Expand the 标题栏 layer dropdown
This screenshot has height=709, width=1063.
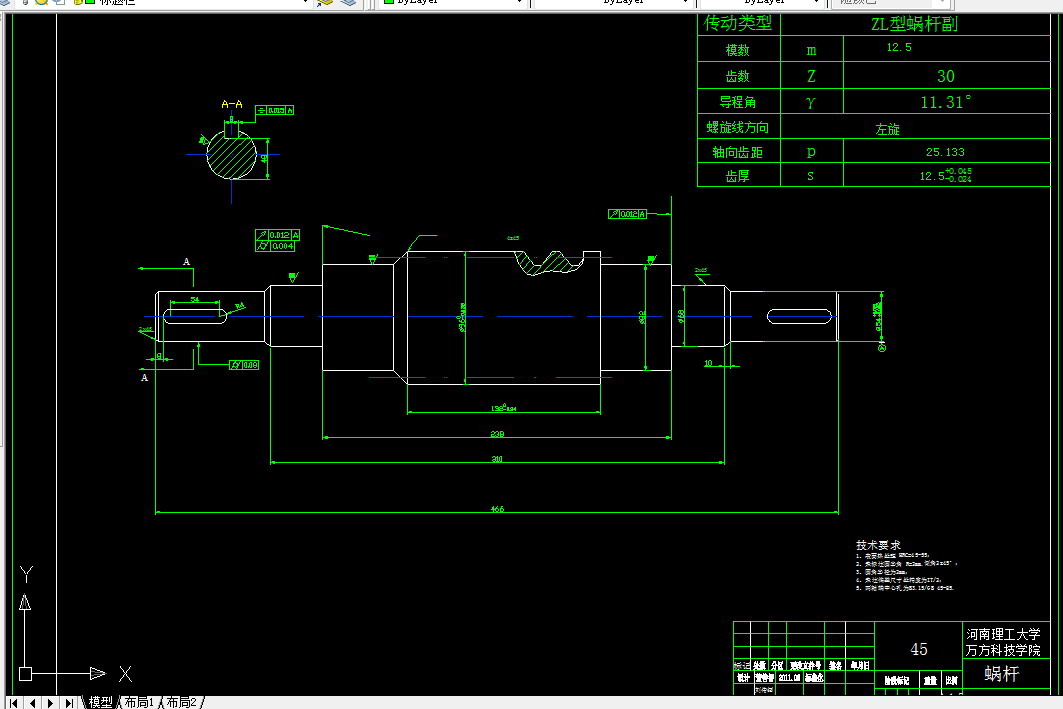pyautogui.click(x=306, y=2)
